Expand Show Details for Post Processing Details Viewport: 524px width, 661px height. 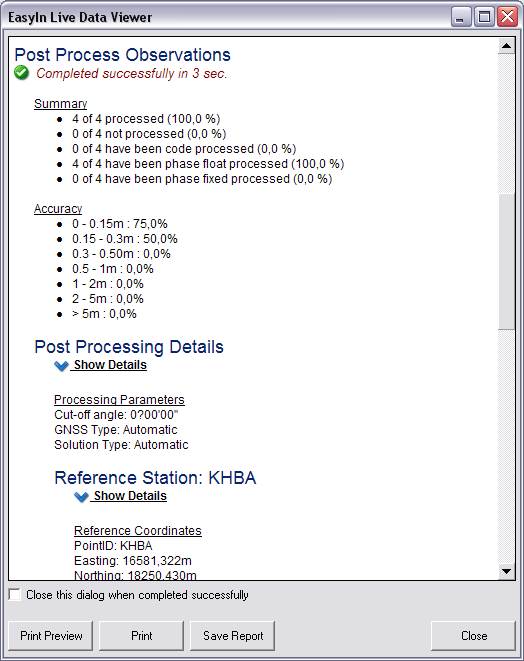point(110,365)
